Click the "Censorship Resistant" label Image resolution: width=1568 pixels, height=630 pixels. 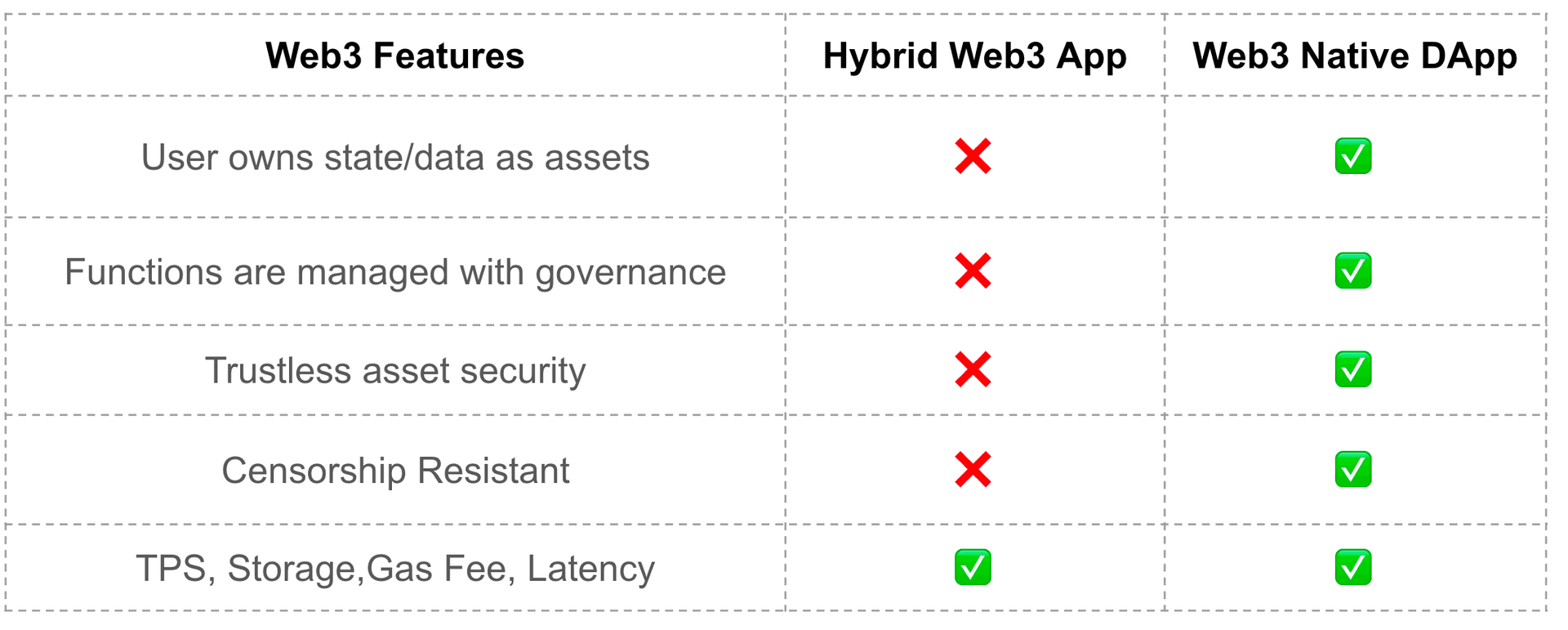[x=395, y=471]
